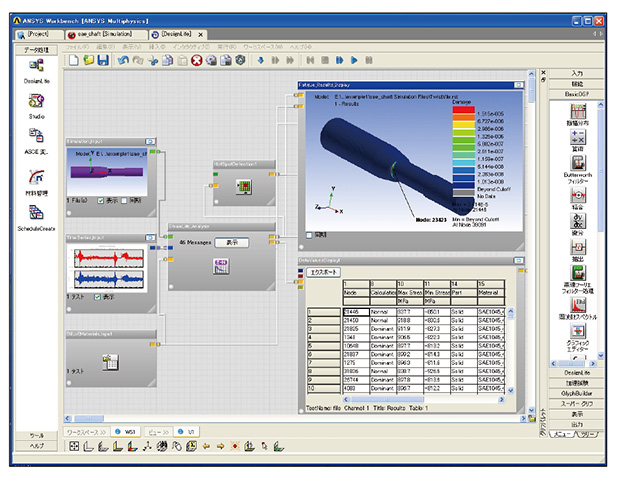The width and height of the screenshot is (620, 482).
Task: Select the arithmetic glyph in palette
Action: [x=578, y=137]
